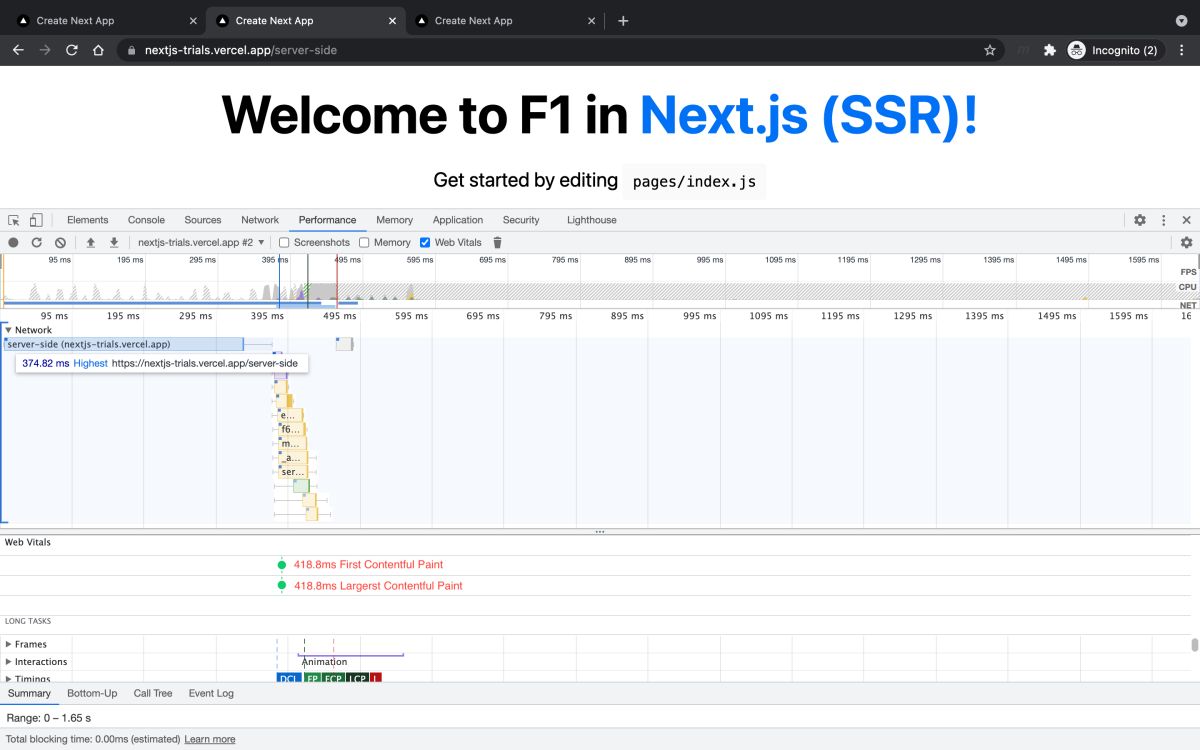The height and width of the screenshot is (750, 1200).
Task: Bookmark this page with star icon
Action: (990, 50)
